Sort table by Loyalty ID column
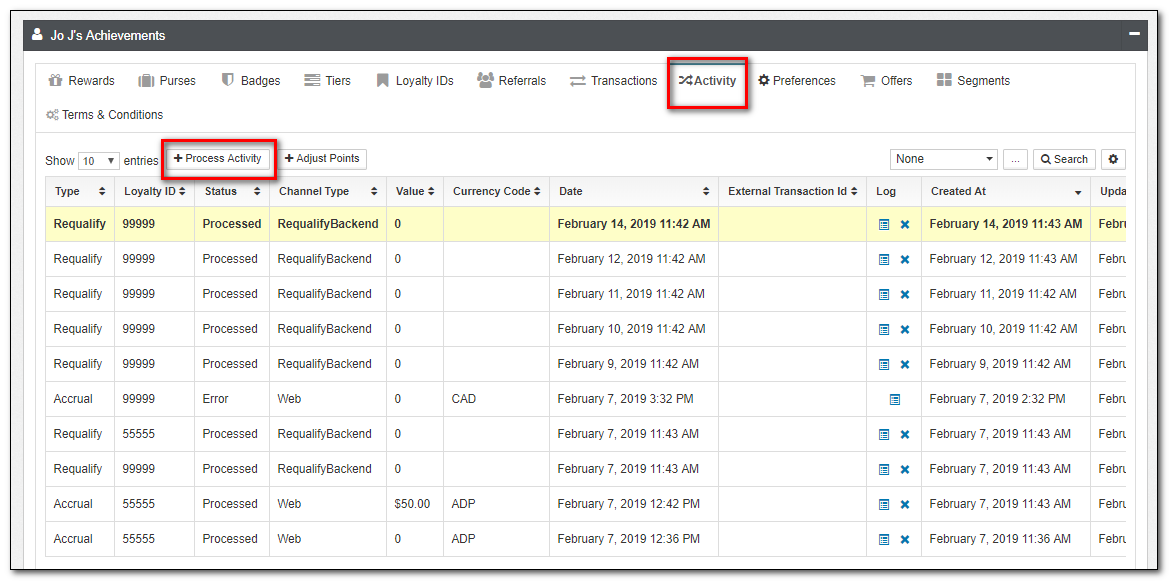The image size is (1169, 581). [154, 192]
